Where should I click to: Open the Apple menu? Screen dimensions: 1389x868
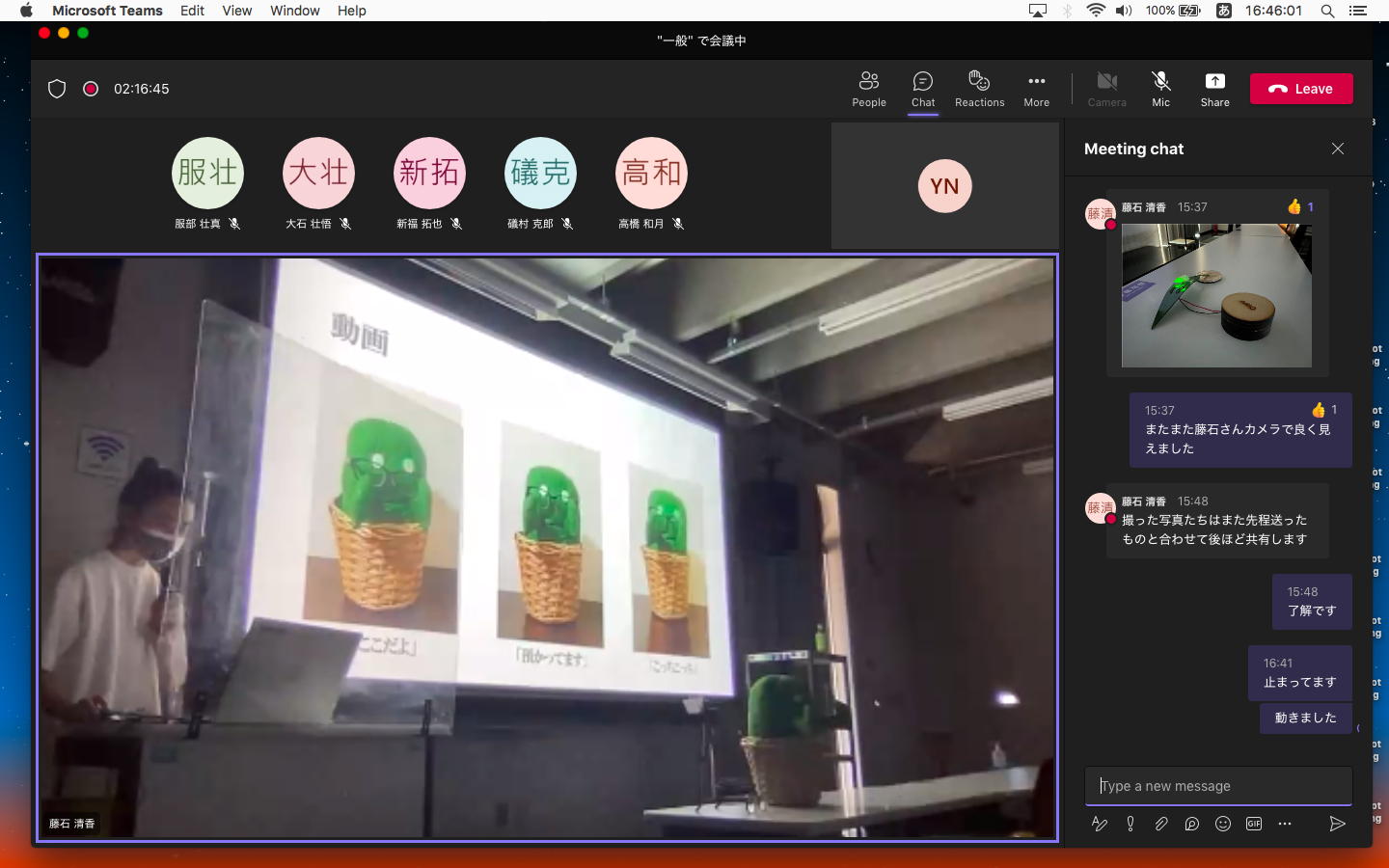pos(26,11)
